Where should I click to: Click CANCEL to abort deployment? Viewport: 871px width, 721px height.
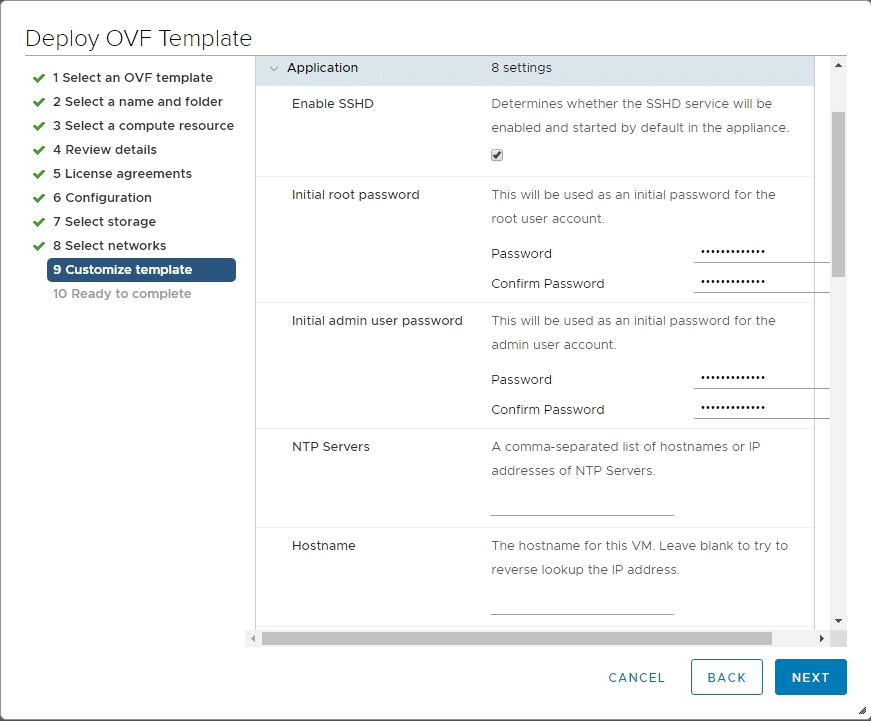(636, 677)
